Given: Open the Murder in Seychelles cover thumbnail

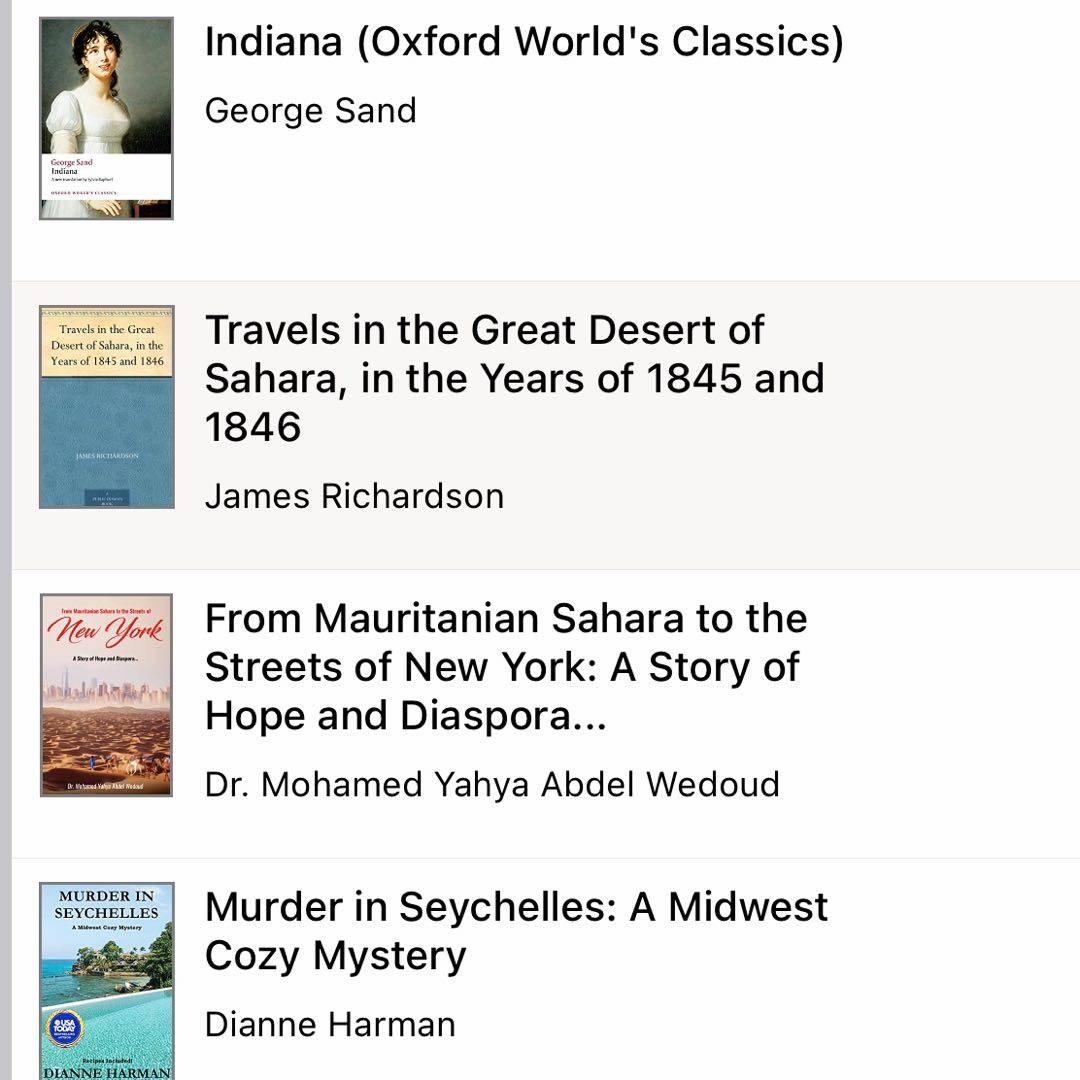Looking at the screenshot, I should coord(106,980).
